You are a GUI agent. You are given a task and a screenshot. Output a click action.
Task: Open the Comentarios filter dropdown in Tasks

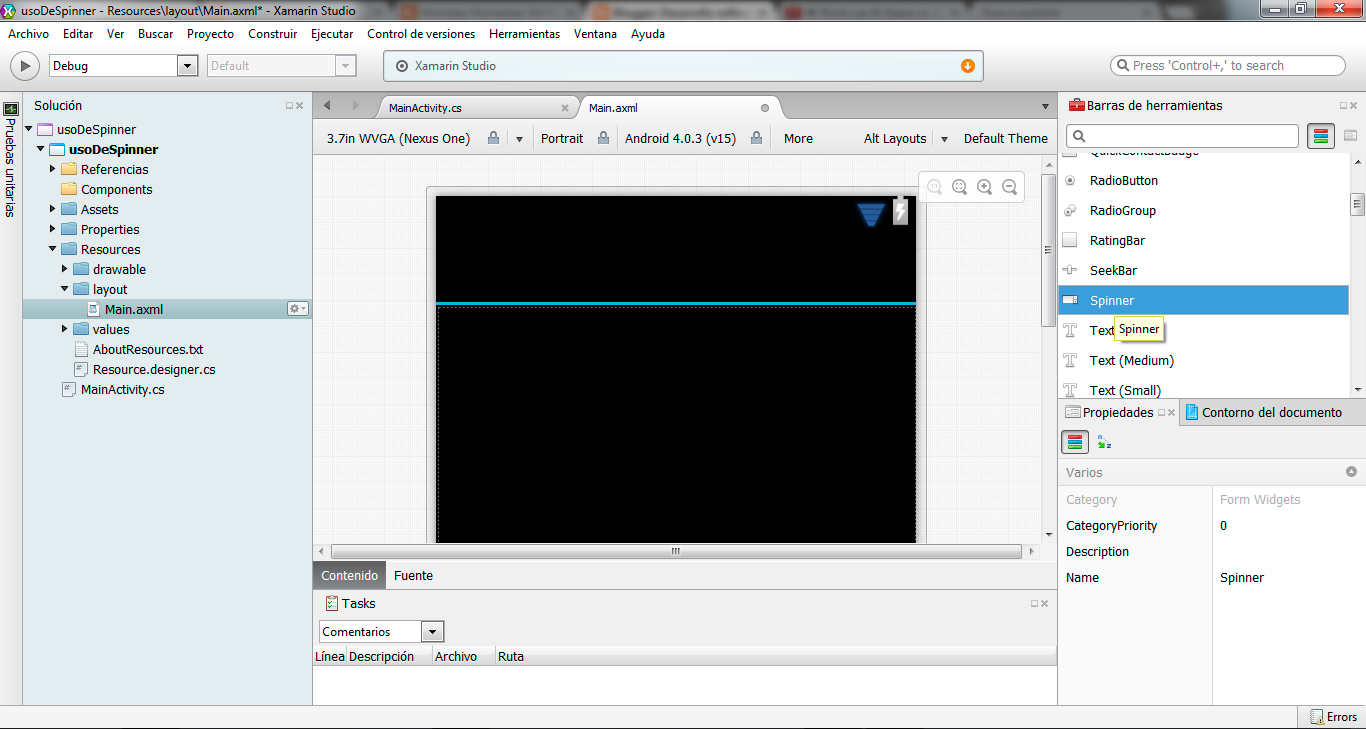pos(431,631)
